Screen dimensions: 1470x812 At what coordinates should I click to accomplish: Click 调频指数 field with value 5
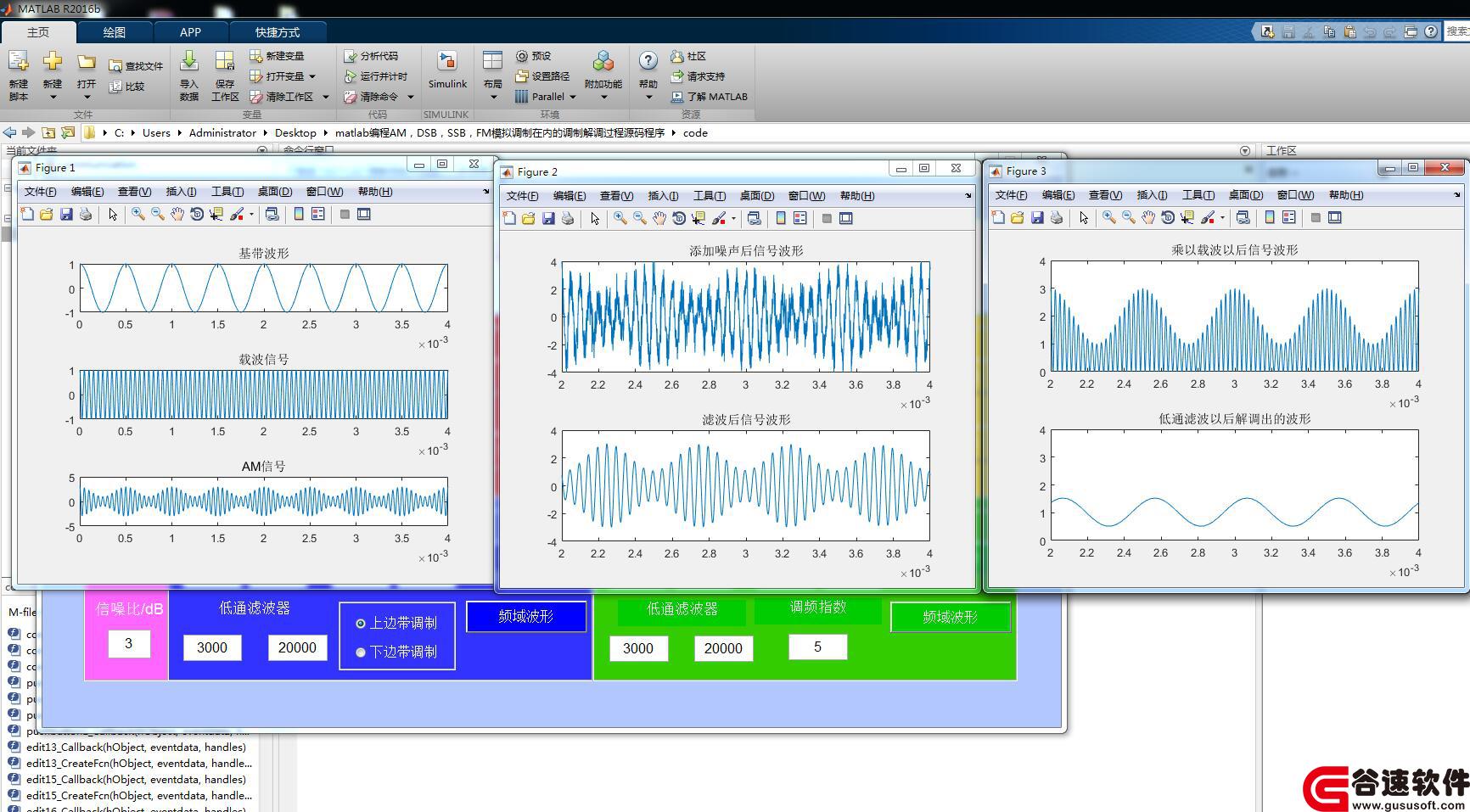click(x=817, y=647)
